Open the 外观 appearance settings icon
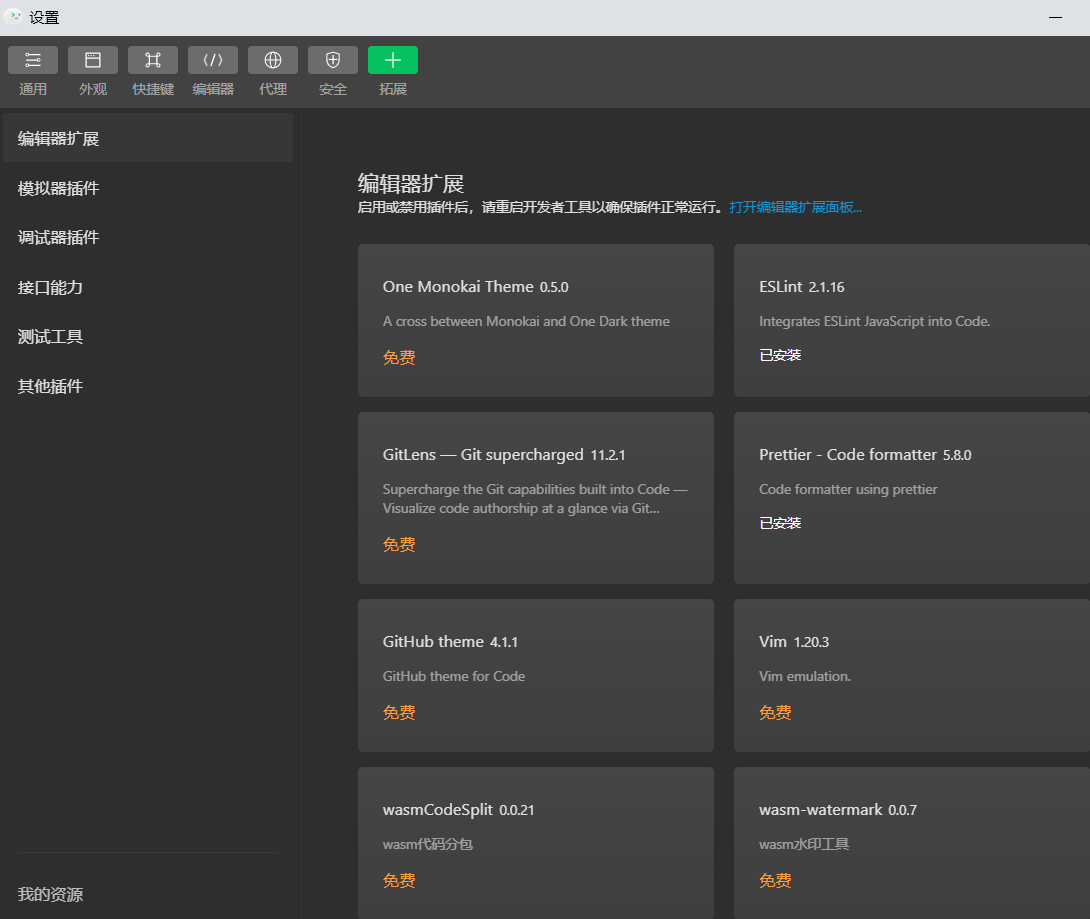This screenshot has height=919, width=1090. [x=92, y=60]
